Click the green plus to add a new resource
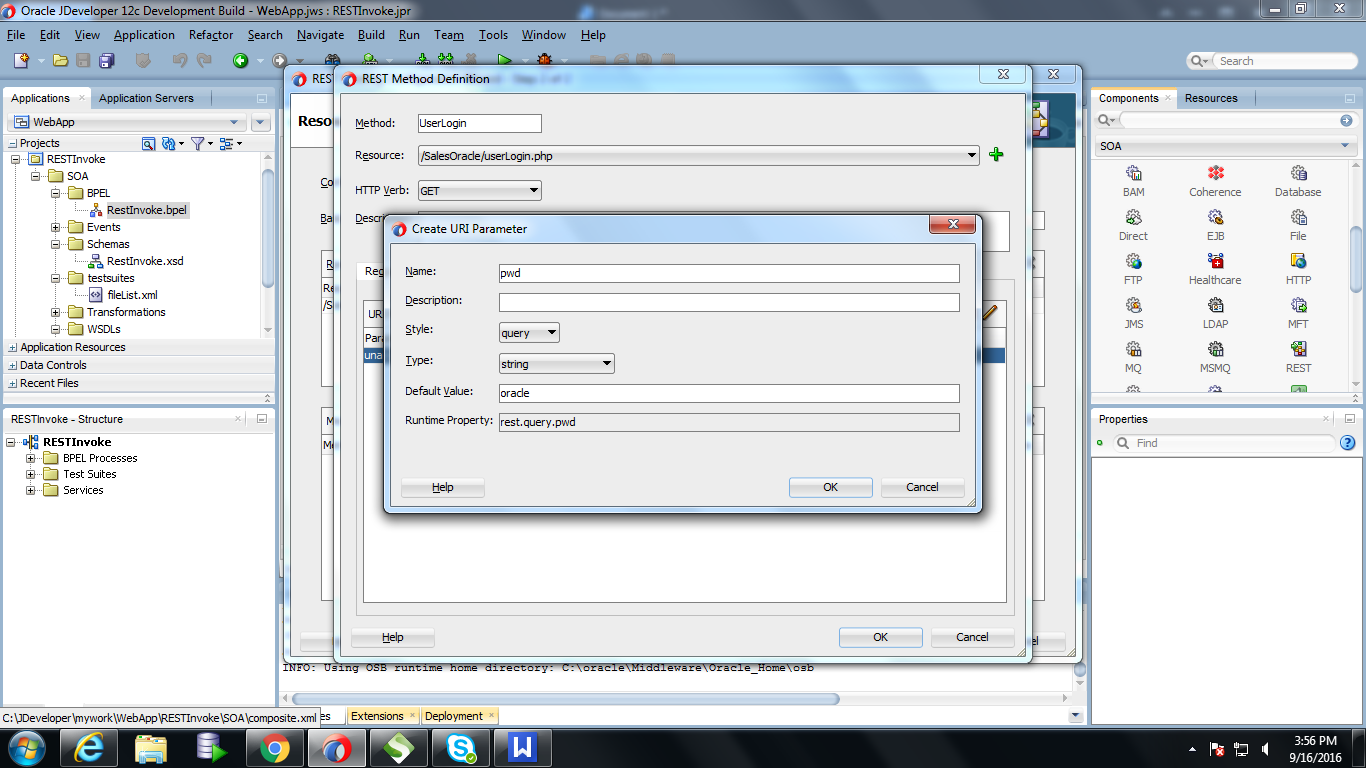1366x768 pixels. coord(996,155)
